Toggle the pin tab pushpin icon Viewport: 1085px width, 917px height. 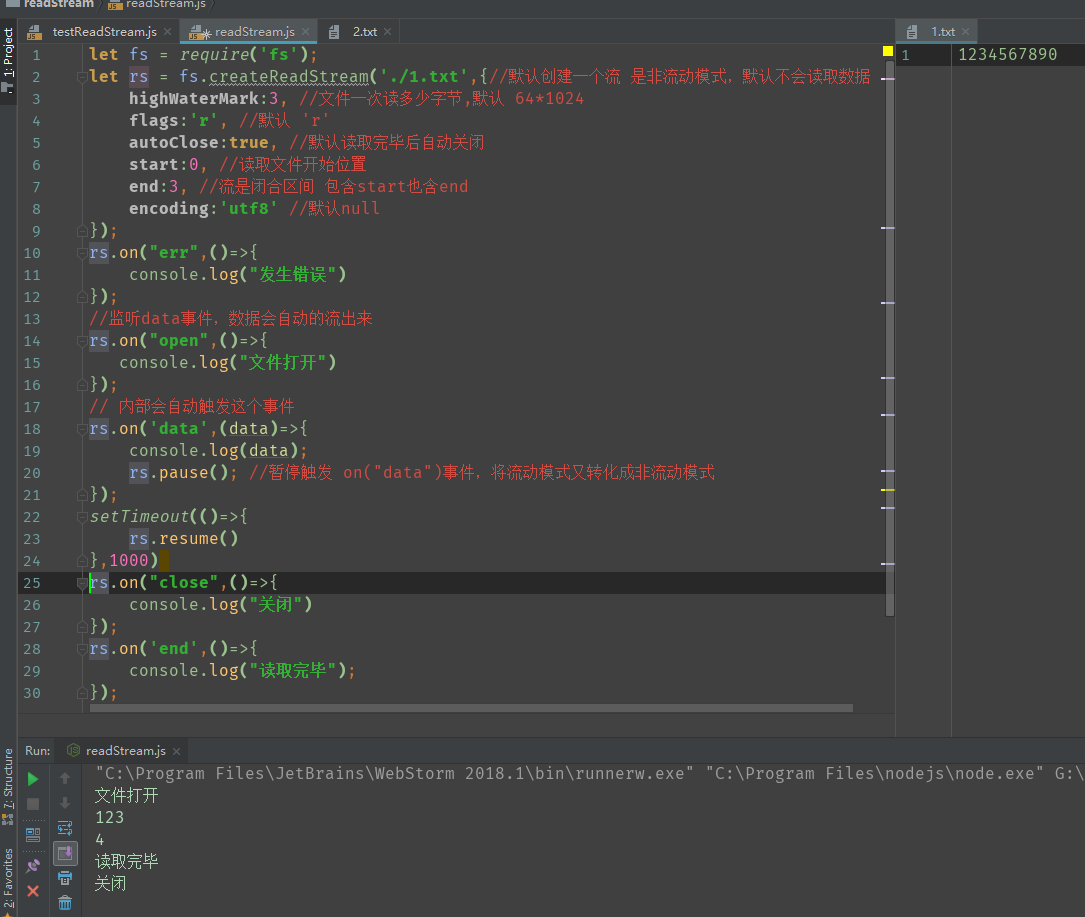pos(33,866)
